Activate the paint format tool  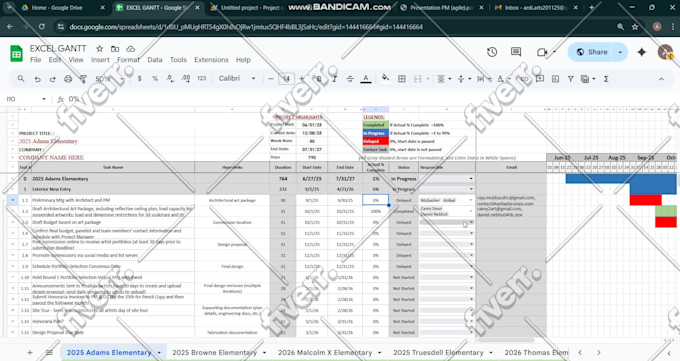coord(83,79)
